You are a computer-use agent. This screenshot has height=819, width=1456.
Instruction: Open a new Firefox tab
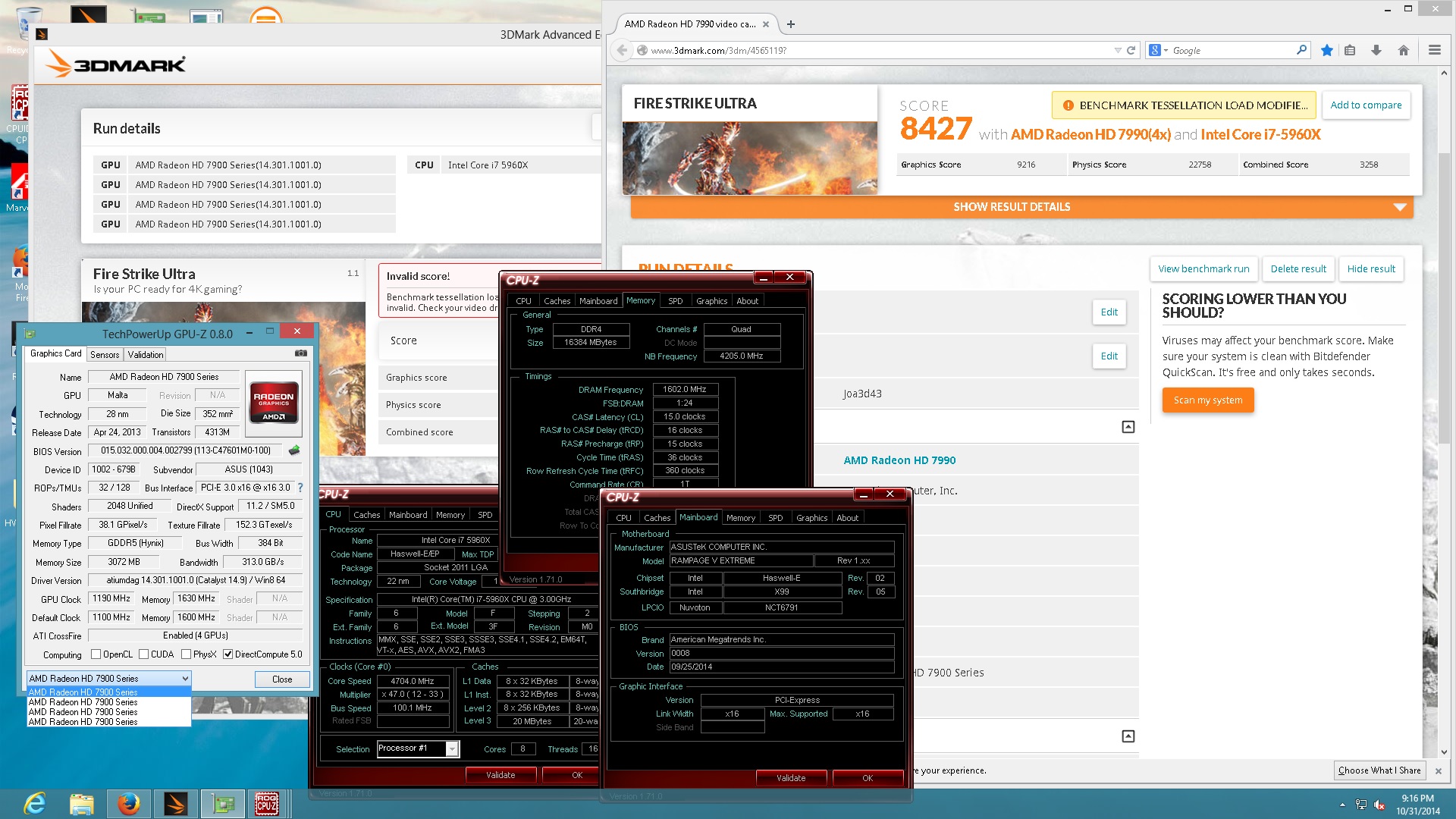(x=791, y=24)
